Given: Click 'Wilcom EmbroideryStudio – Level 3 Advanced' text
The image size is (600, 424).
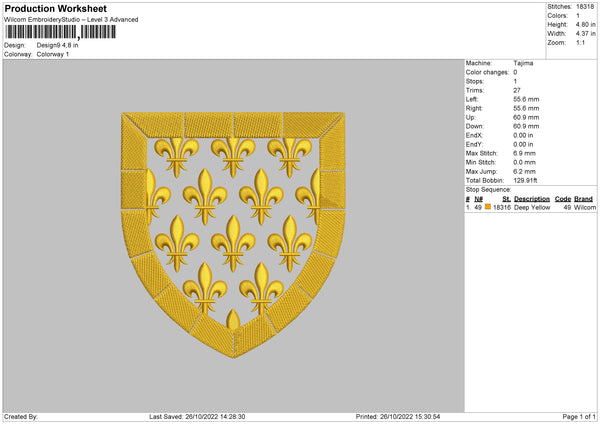Looking at the screenshot, I should click(x=71, y=20).
